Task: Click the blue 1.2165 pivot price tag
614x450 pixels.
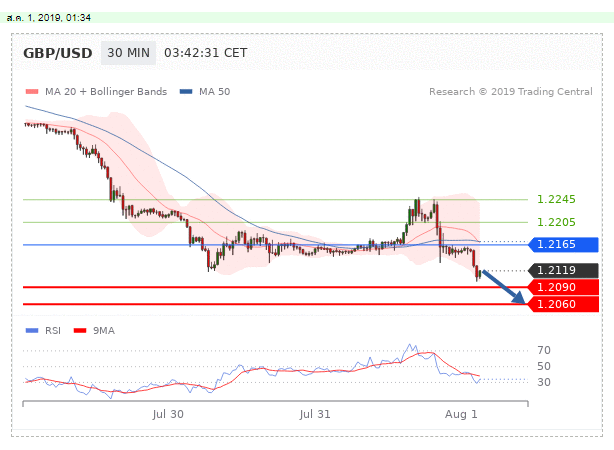Action: (x=563, y=244)
